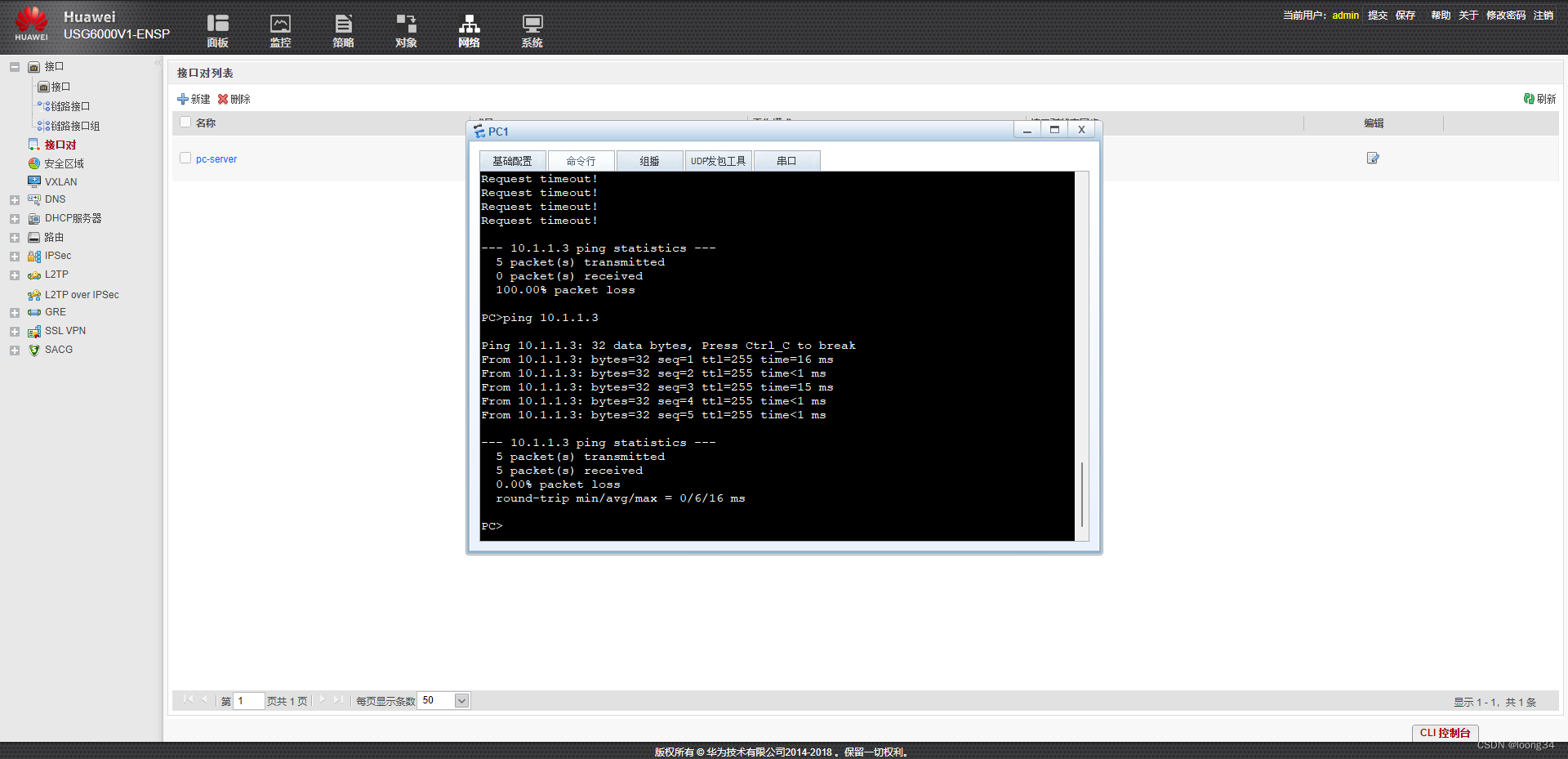
Task: Click the 名称 column header
Action: [206, 123]
